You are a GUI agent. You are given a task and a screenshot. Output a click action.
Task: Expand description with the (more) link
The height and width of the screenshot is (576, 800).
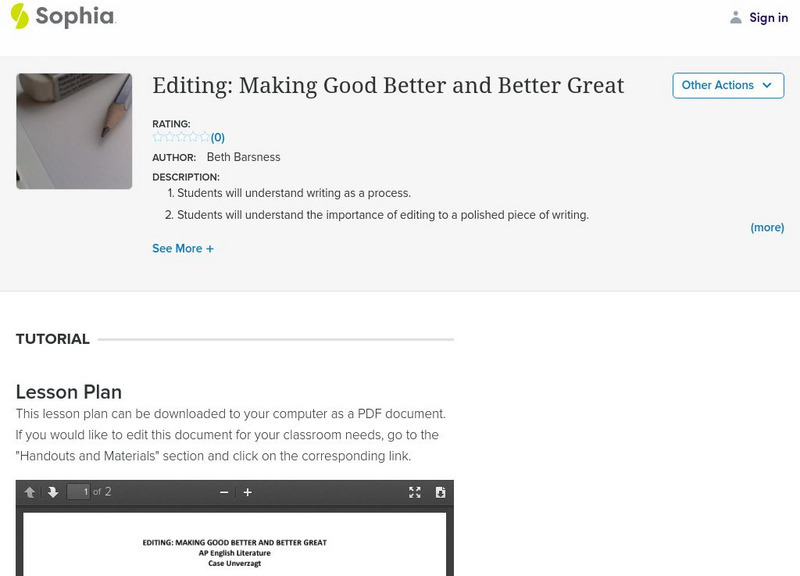point(767,228)
